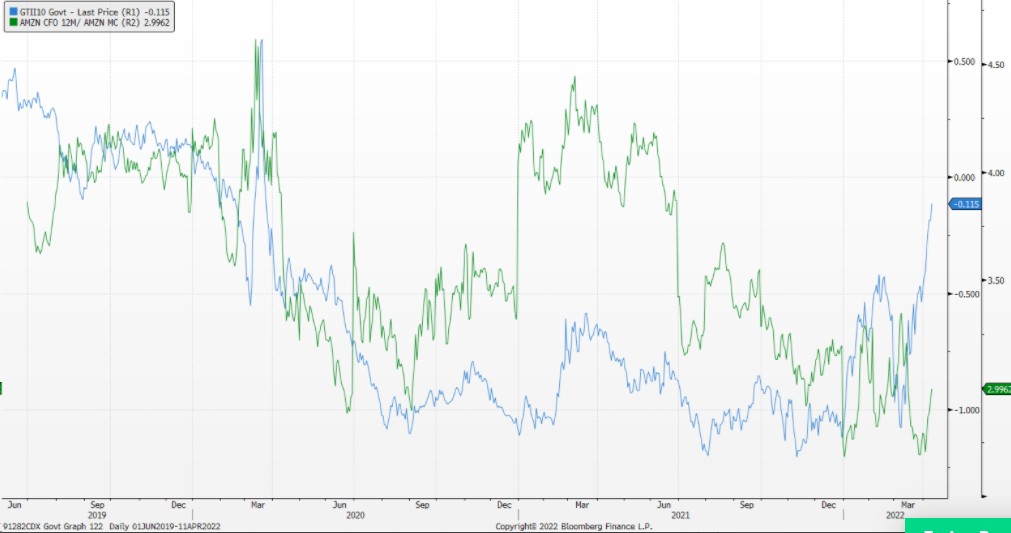Click the green AMZN legend color swatch
This screenshot has height=533, width=1011.
[13, 21]
